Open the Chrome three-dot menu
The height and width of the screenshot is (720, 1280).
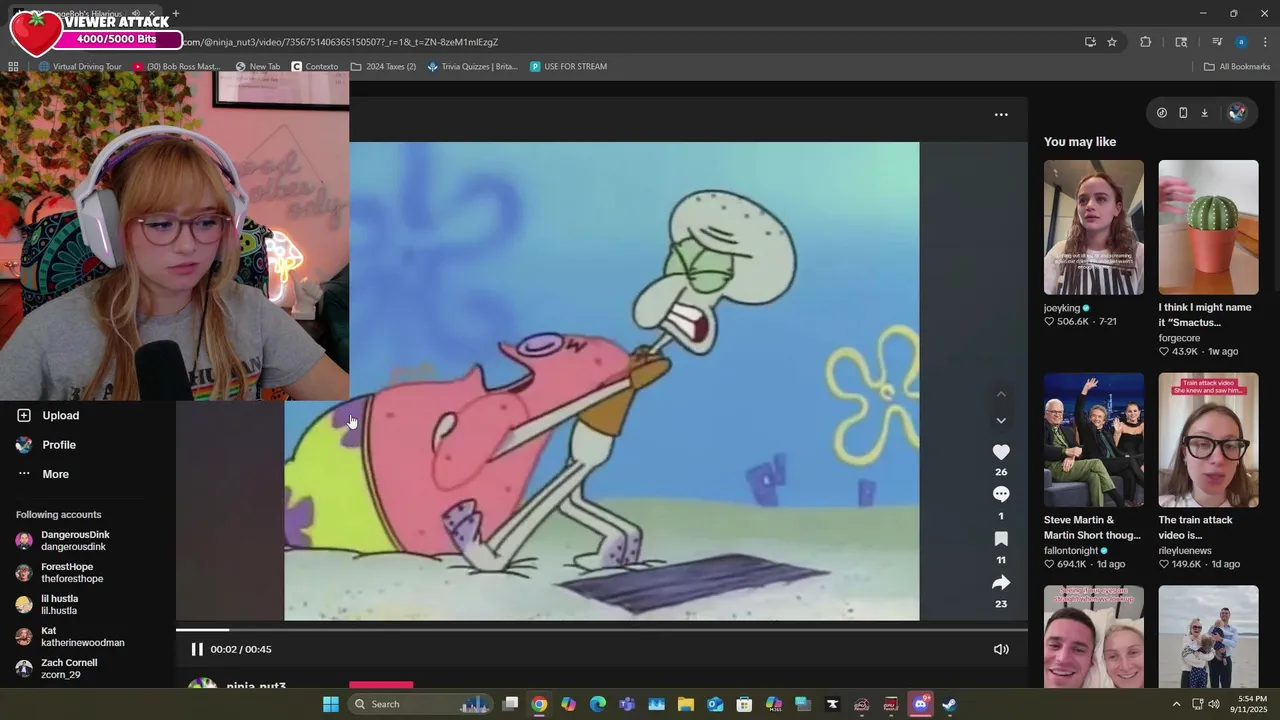(x=1265, y=42)
